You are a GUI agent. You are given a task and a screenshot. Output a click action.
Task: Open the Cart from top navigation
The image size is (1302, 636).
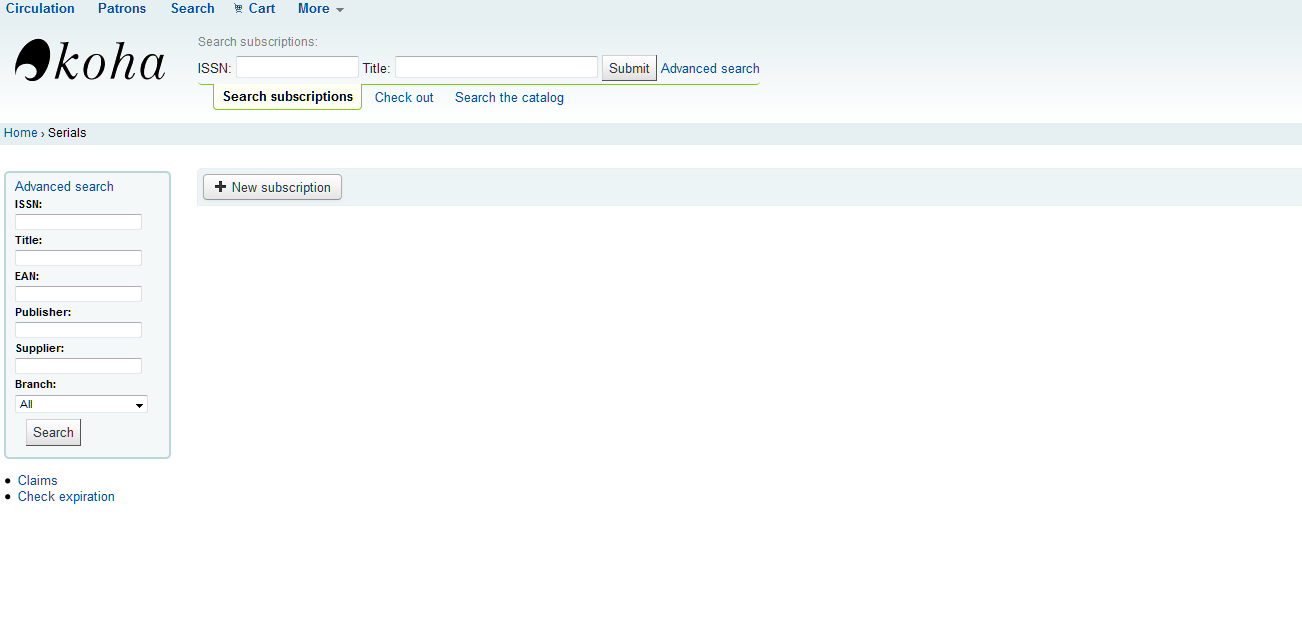click(255, 9)
